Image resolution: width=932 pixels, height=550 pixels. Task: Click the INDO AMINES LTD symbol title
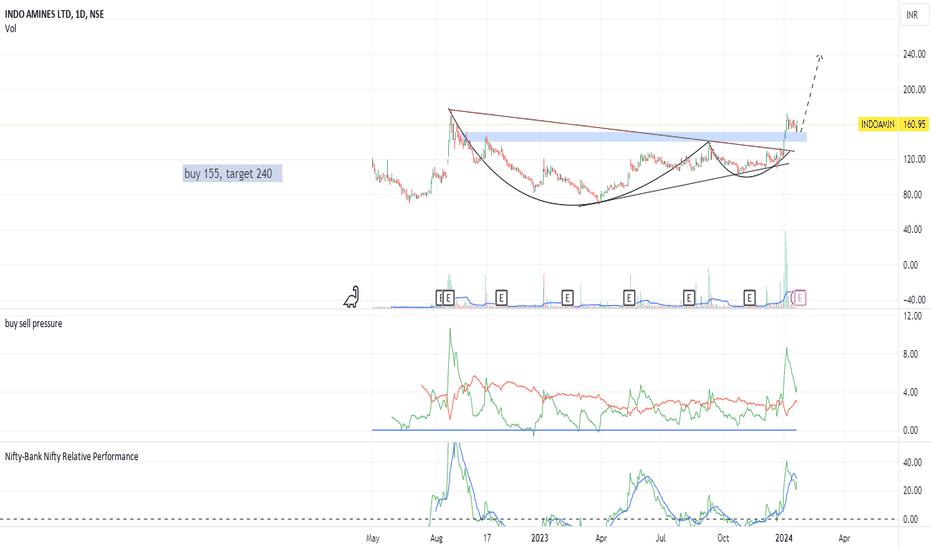(x=54, y=14)
